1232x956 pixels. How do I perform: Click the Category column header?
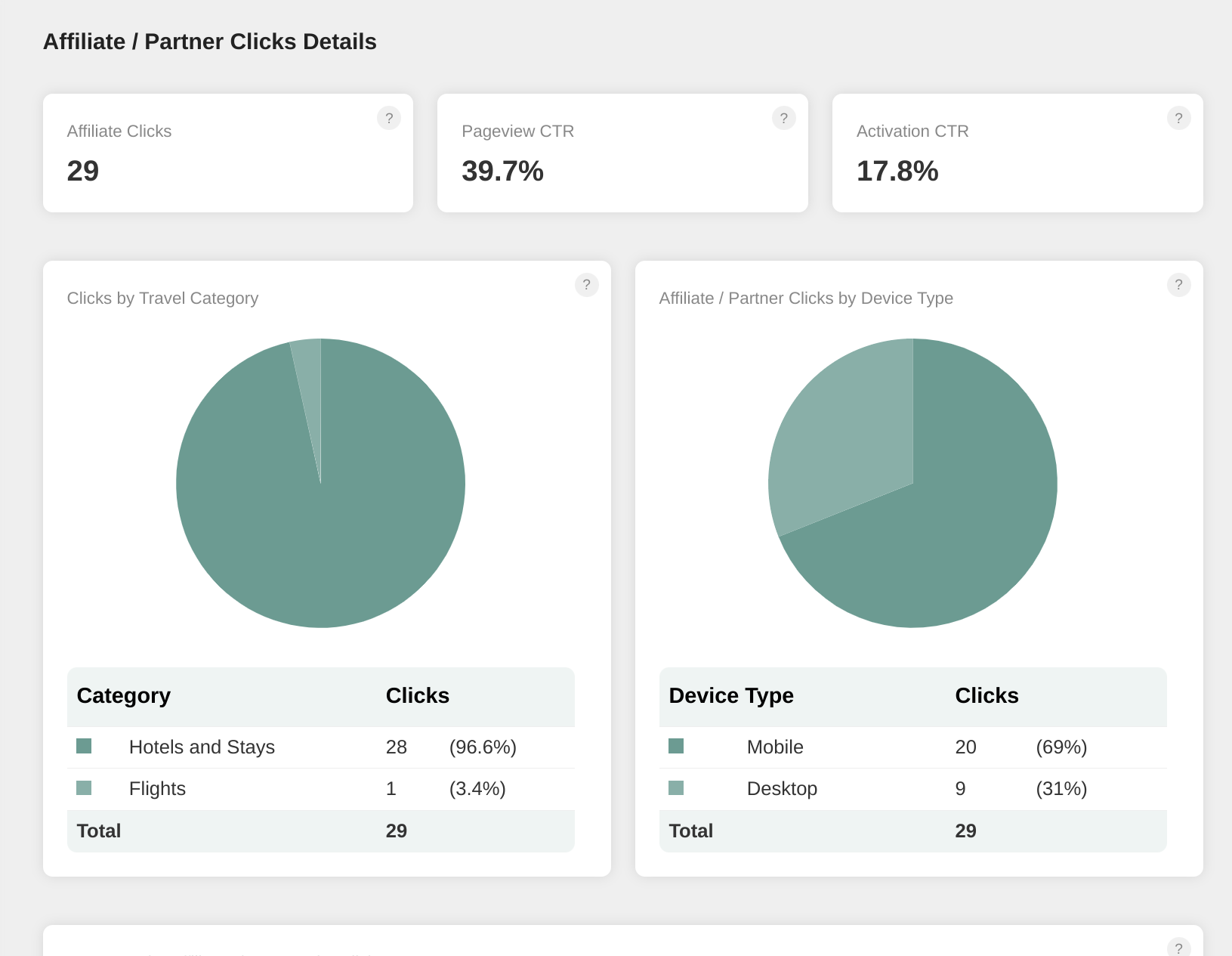[x=124, y=695]
